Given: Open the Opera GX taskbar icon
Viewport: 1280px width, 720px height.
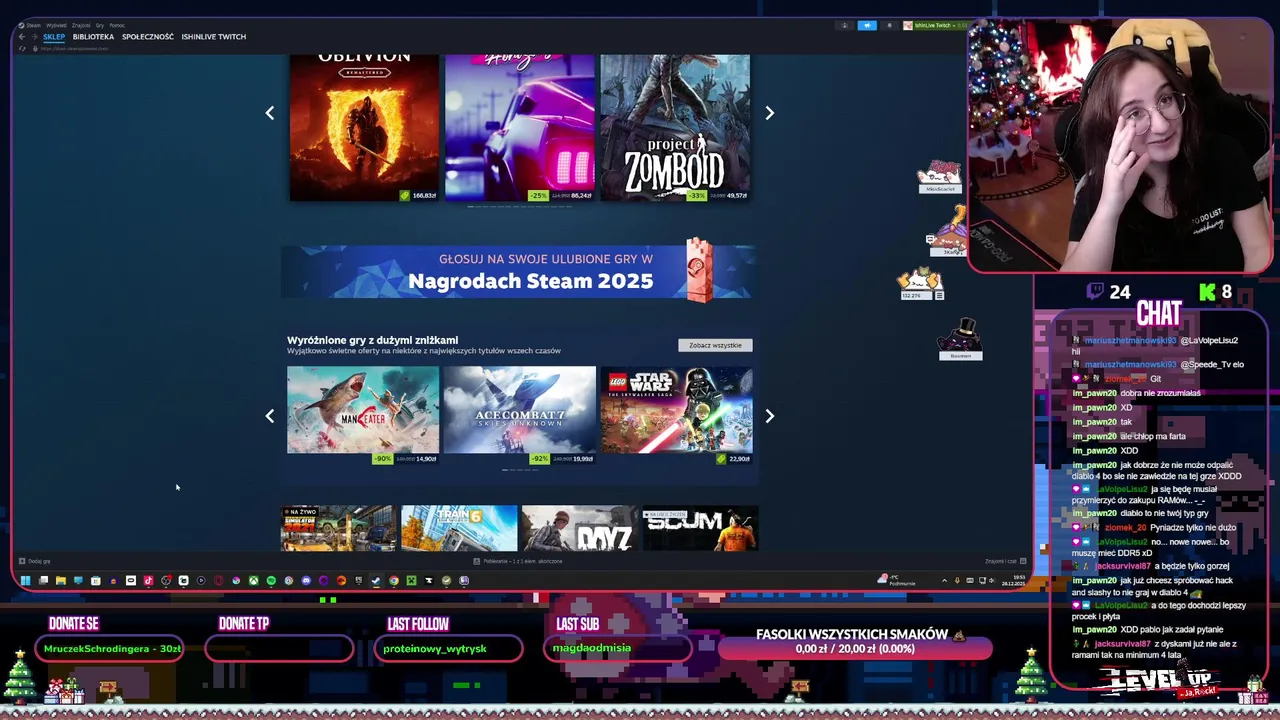Looking at the screenshot, I should pyautogui.click(x=219, y=580).
